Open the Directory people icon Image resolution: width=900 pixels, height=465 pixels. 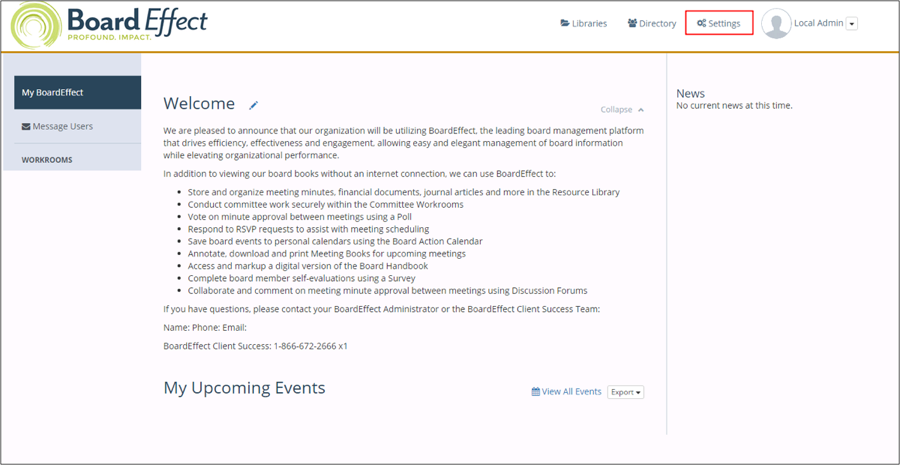pos(632,23)
